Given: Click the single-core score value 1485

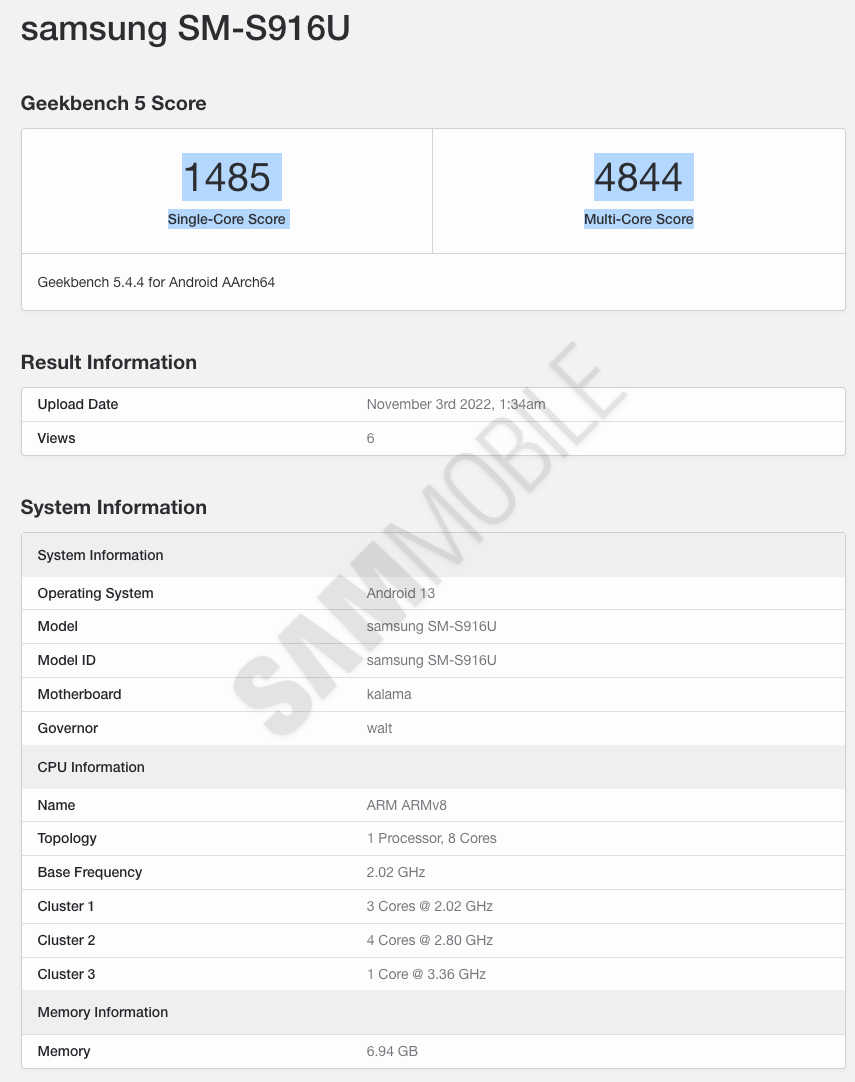Looking at the screenshot, I should 227,178.
